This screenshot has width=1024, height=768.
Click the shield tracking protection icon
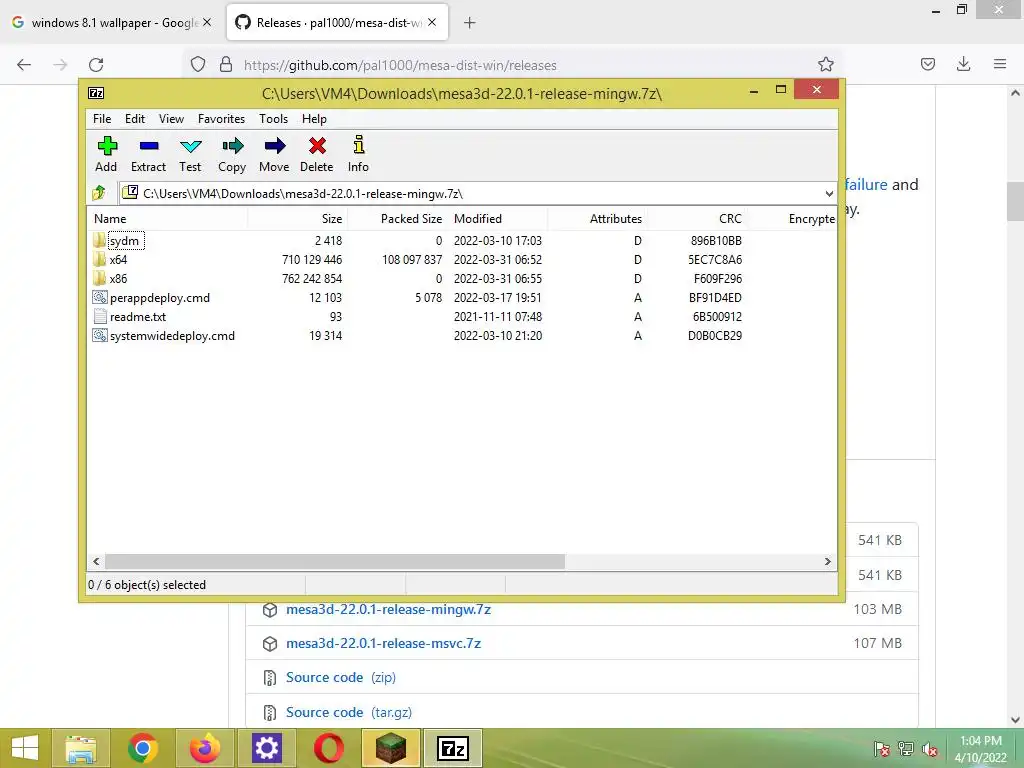point(198,64)
